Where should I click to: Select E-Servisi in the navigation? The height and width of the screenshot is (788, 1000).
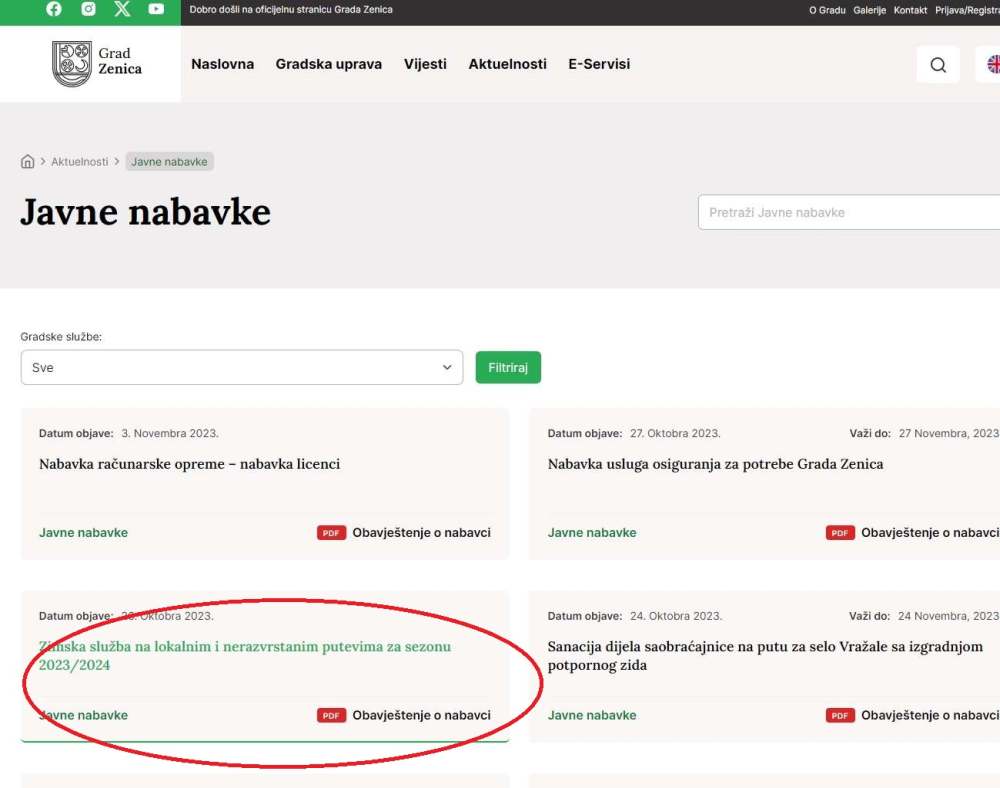(599, 64)
